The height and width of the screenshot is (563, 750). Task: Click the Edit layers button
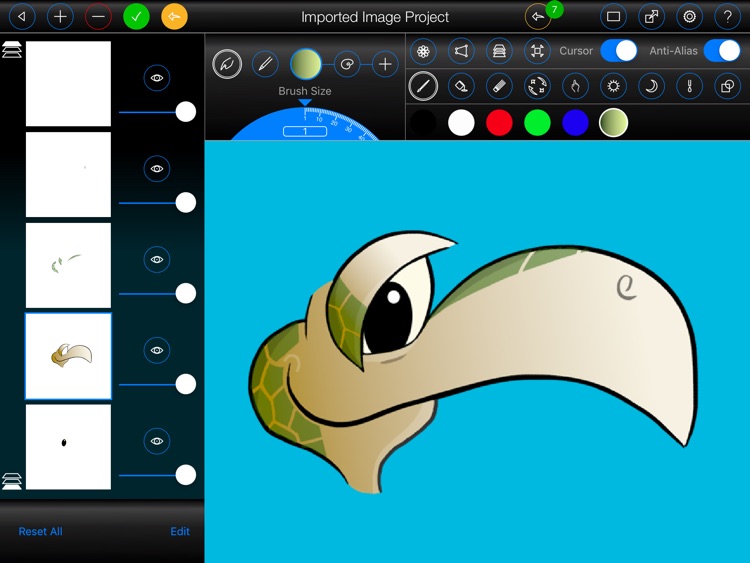[180, 531]
